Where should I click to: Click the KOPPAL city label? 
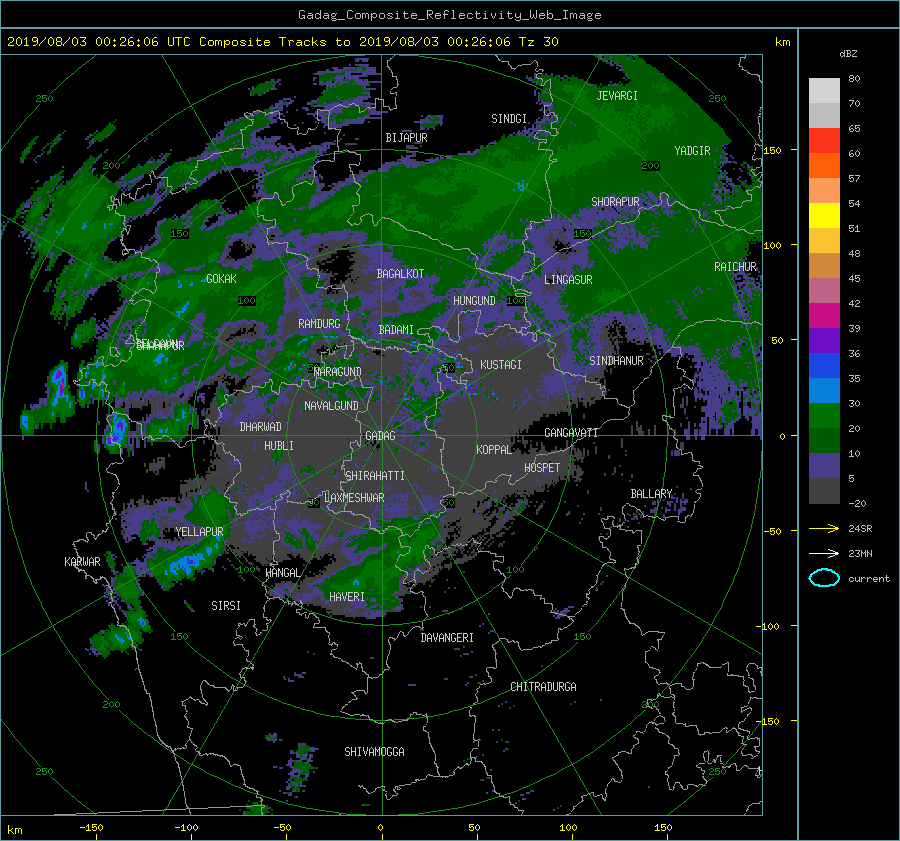pos(494,449)
